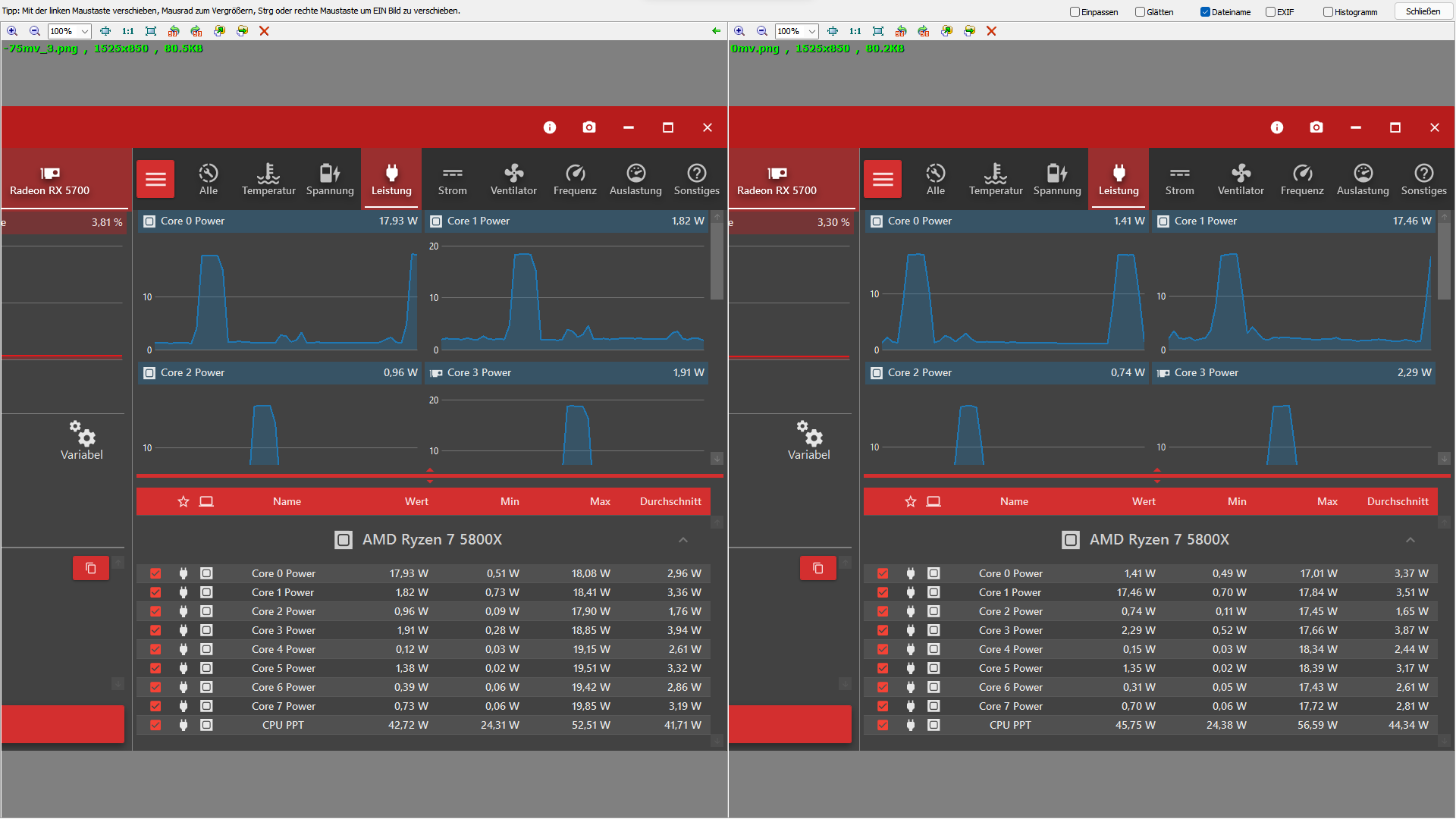The height and width of the screenshot is (819, 1456).
Task: Open hamburger menu in the left window
Action: [x=155, y=179]
